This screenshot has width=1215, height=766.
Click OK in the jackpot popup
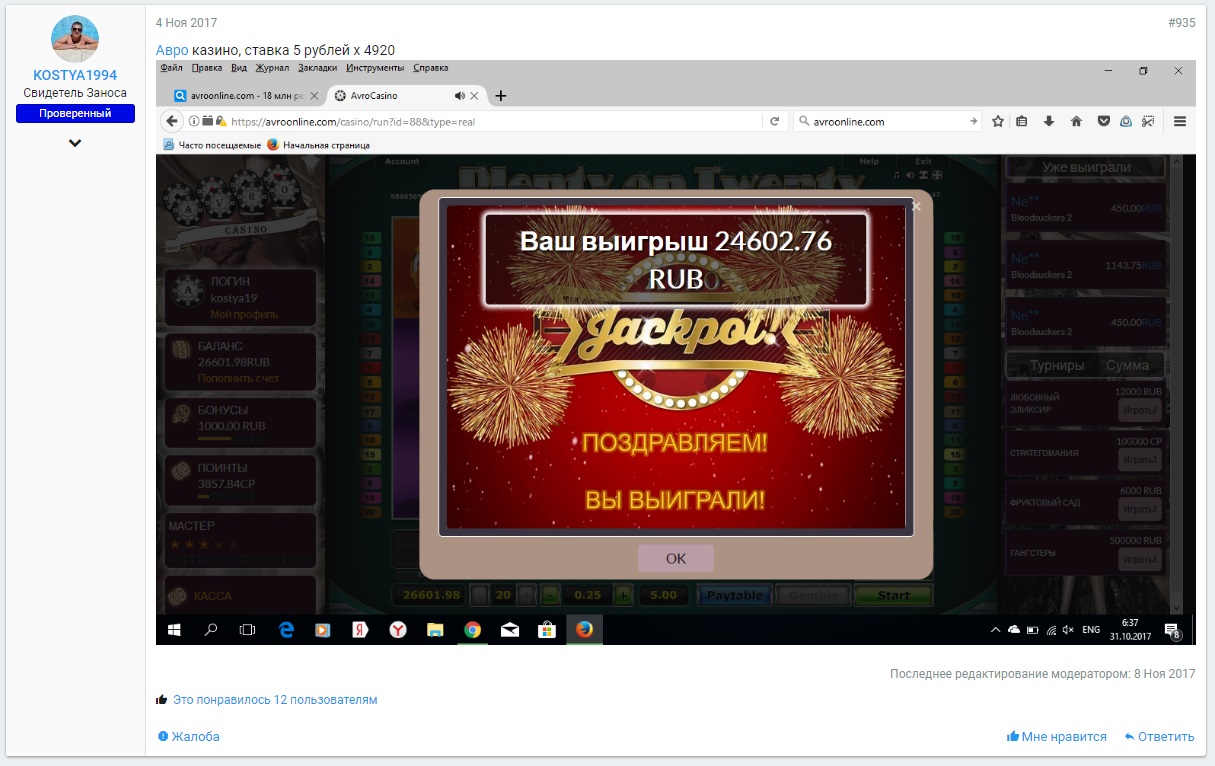pos(676,558)
